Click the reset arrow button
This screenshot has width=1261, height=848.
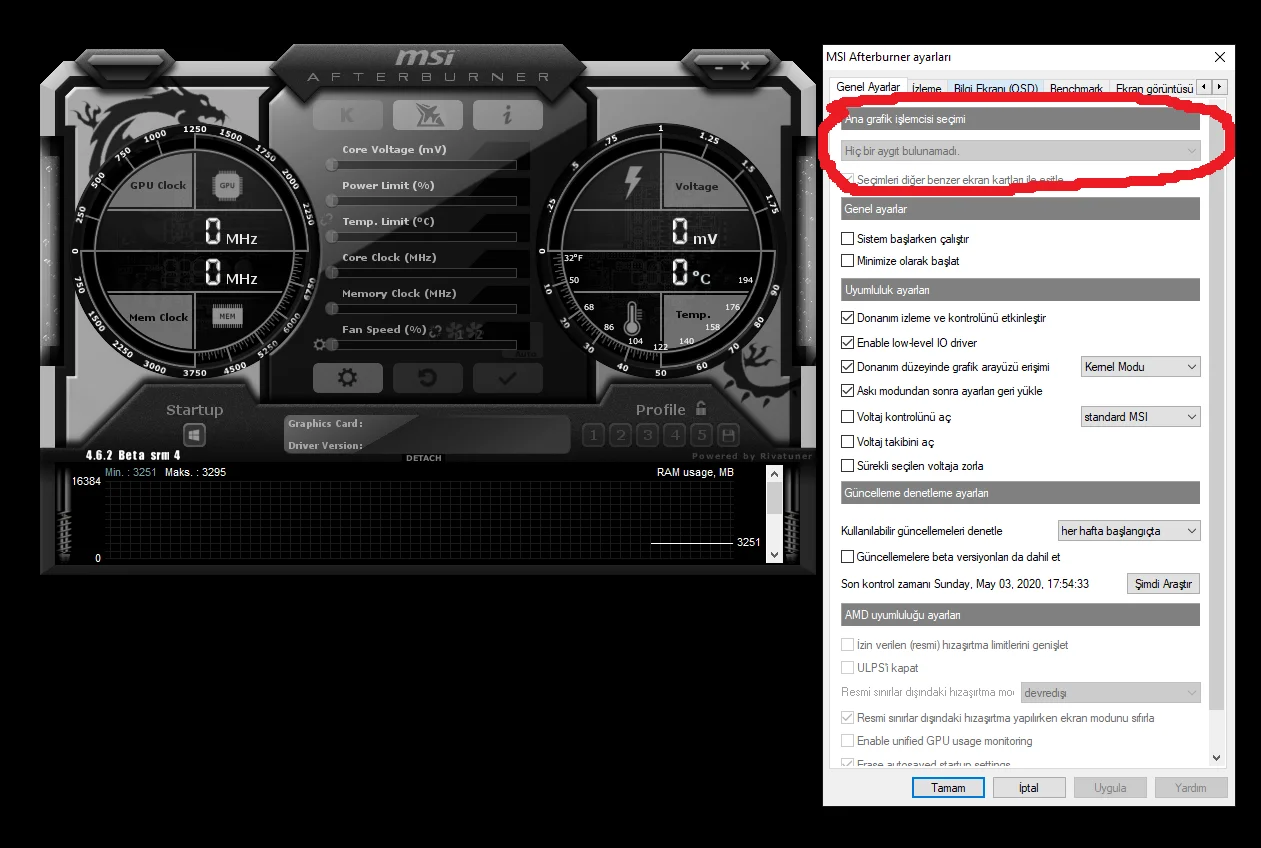point(427,378)
